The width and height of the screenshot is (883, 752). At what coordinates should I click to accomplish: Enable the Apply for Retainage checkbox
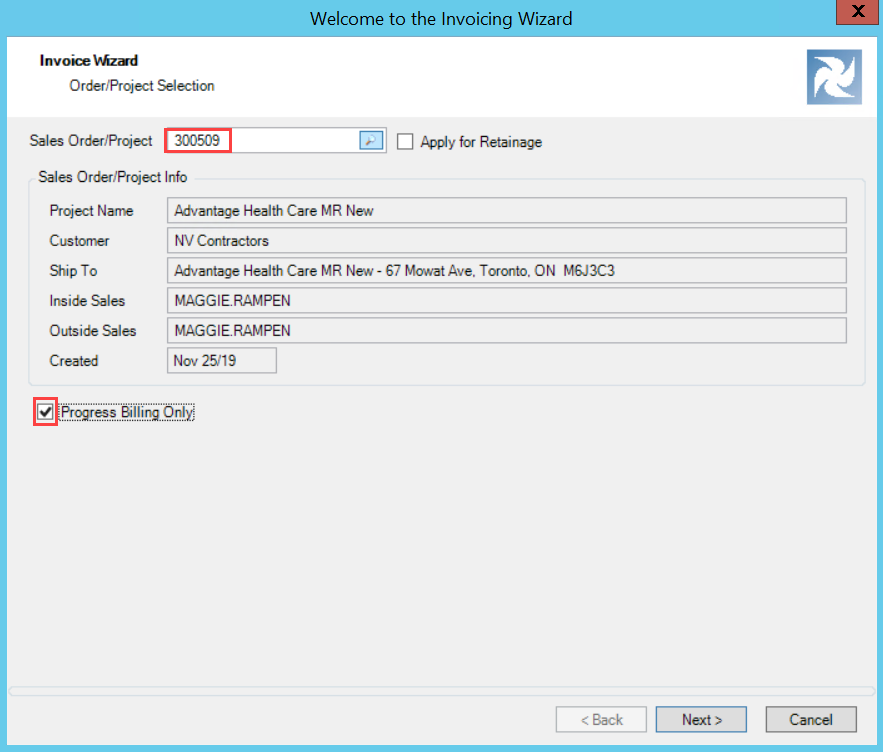[x=405, y=142]
